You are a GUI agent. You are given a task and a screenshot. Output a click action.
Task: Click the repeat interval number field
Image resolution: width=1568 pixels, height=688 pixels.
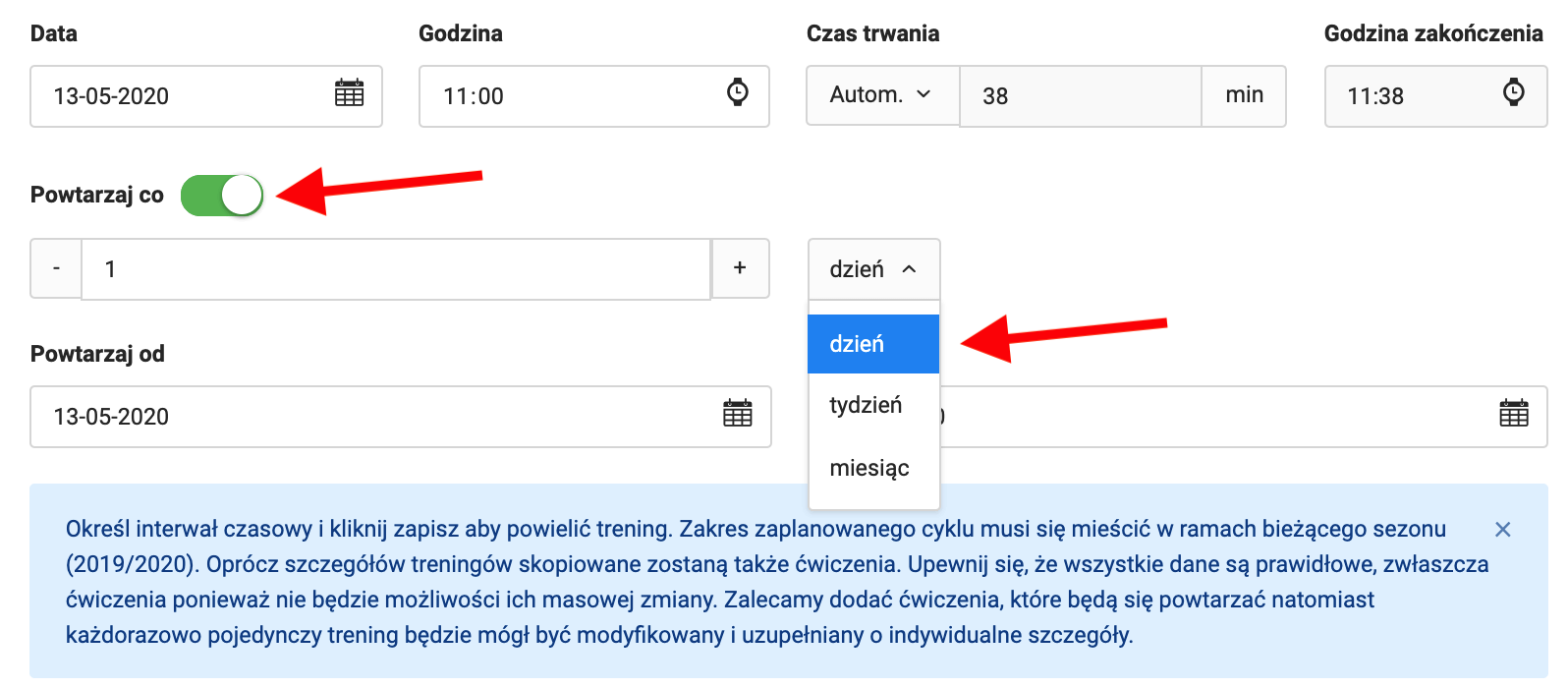(x=393, y=269)
